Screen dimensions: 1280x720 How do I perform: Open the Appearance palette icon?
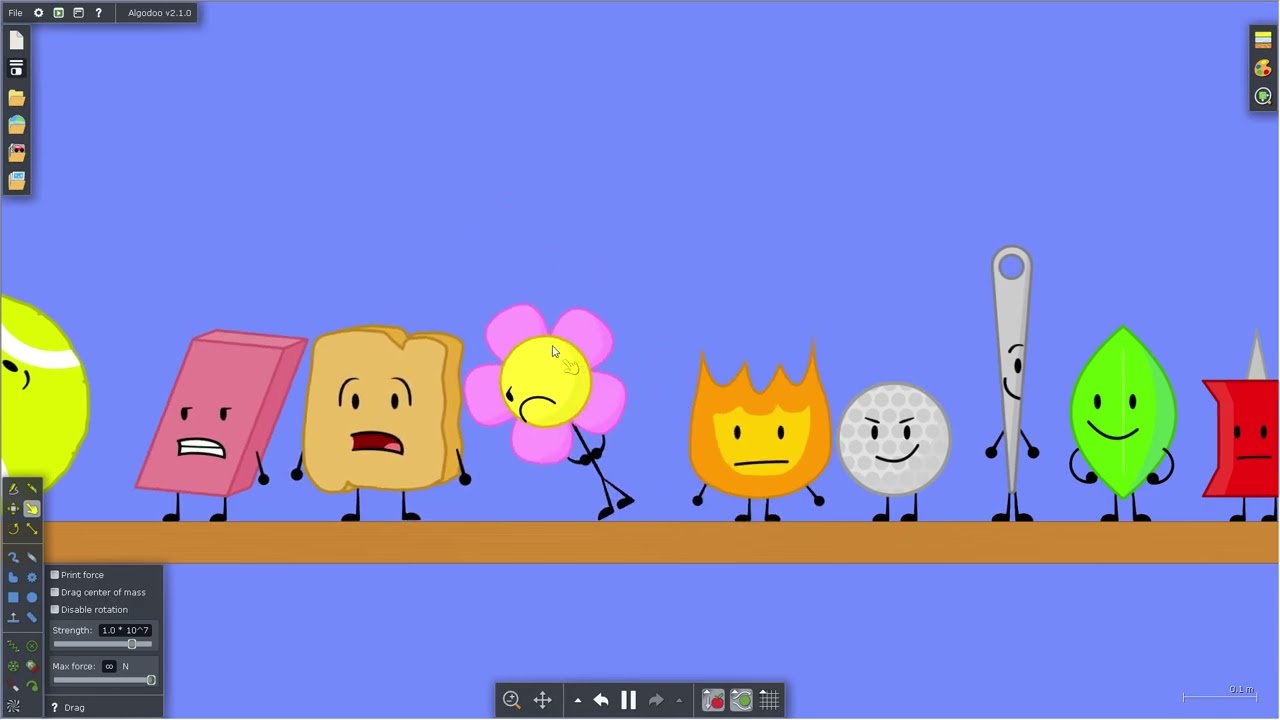pos(1263,68)
